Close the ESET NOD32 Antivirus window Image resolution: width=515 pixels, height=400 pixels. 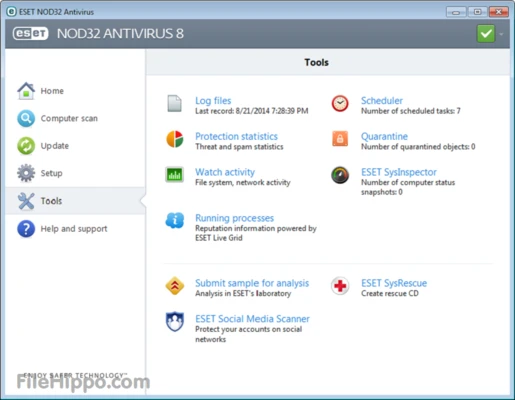[x=498, y=12]
